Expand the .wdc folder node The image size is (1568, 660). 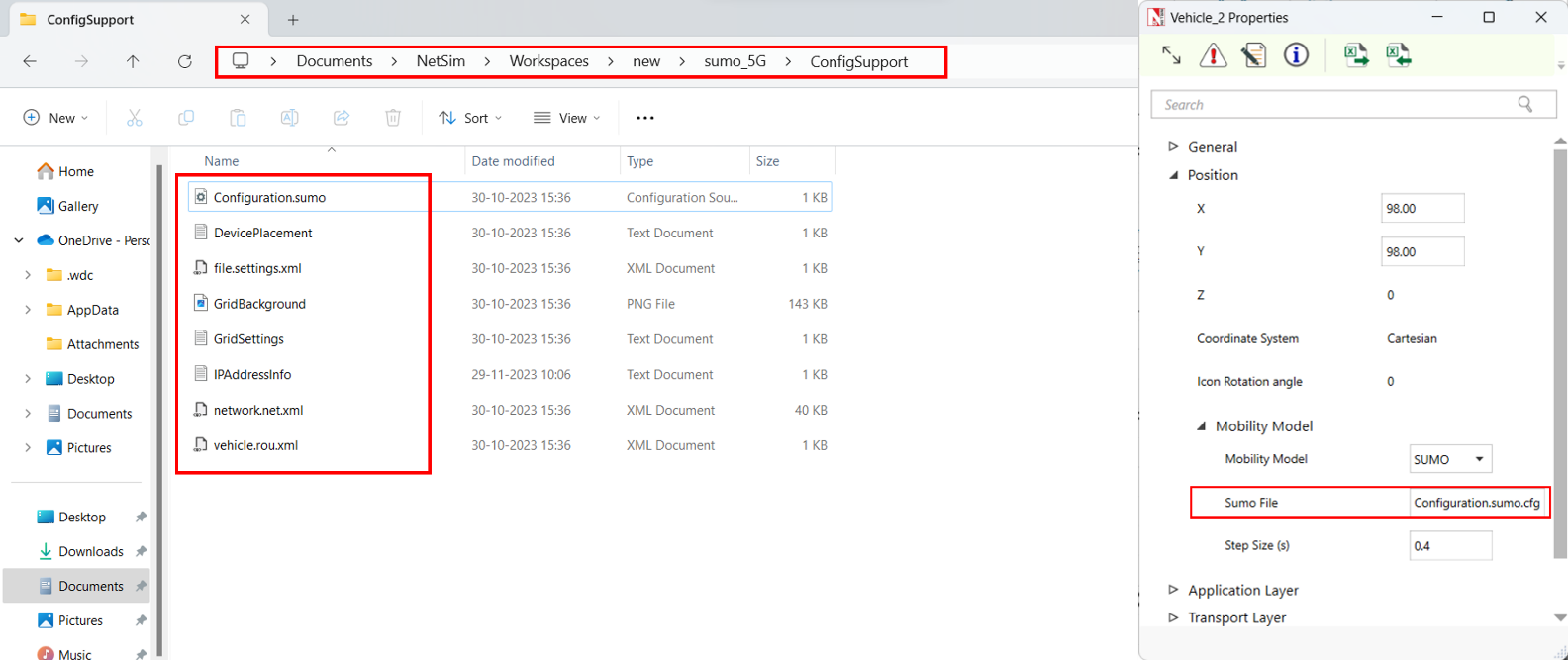click(28, 275)
